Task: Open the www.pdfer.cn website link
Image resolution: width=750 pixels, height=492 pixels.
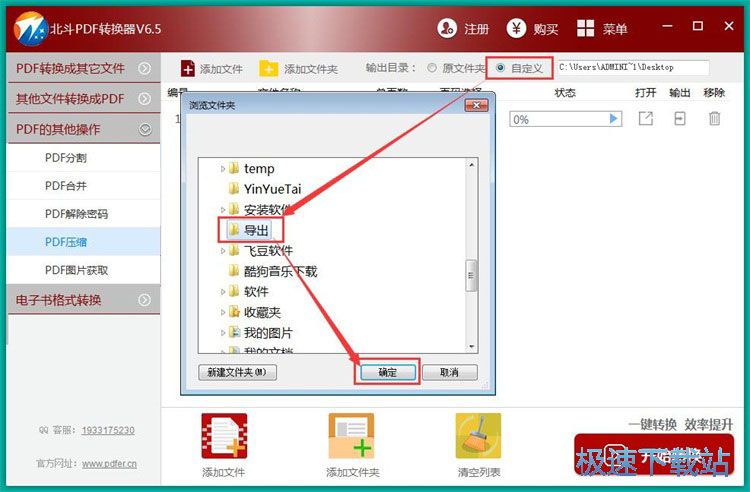Action: tap(110, 463)
